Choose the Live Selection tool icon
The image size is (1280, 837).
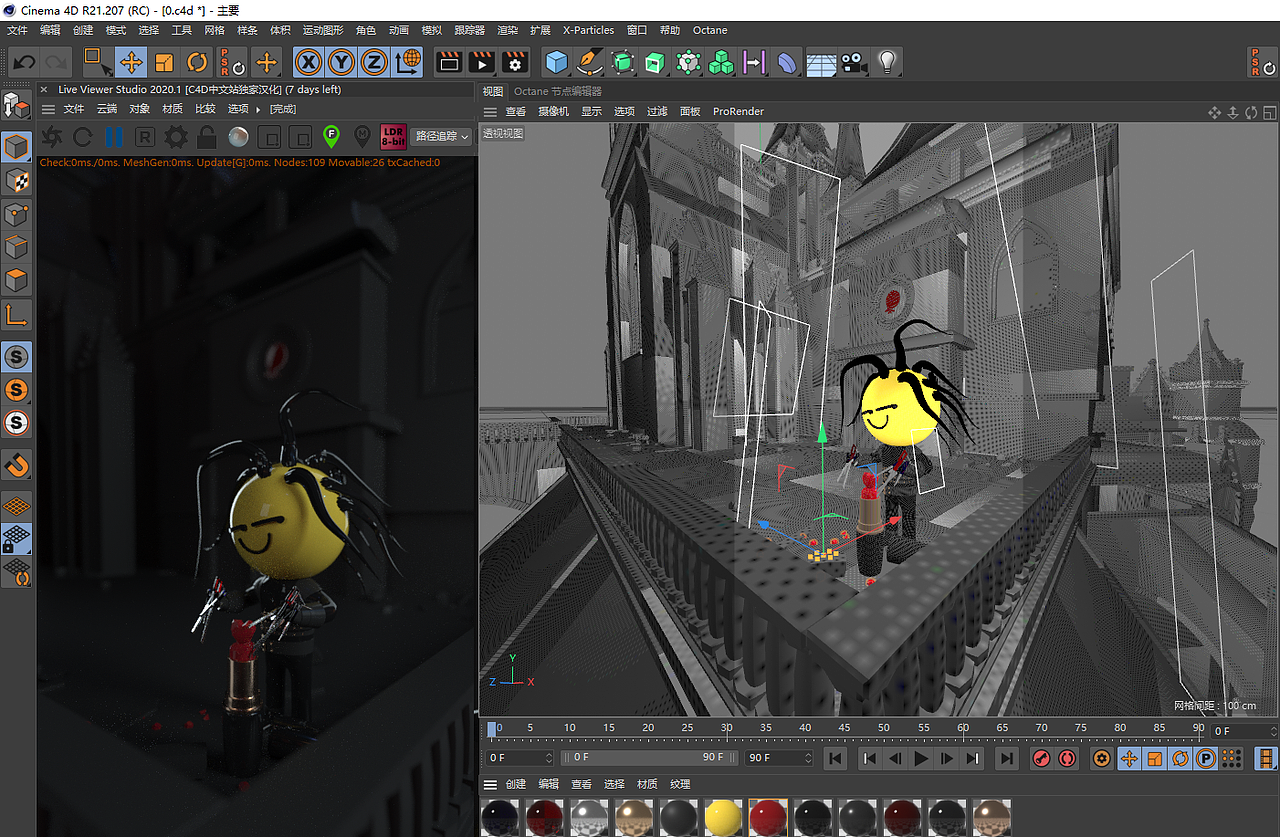point(98,62)
